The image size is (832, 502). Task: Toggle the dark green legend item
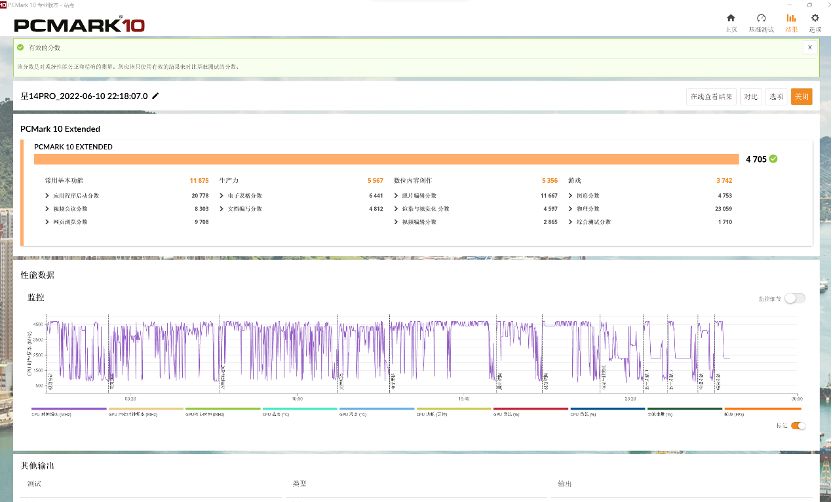(x=684, y=412)
